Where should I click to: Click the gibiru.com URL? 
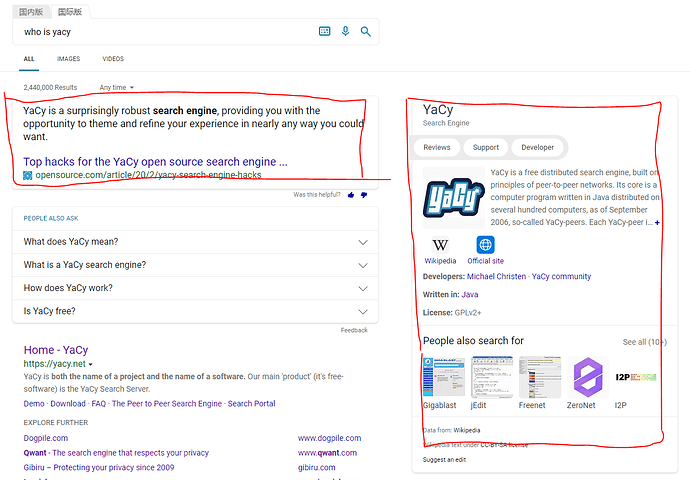316,467
